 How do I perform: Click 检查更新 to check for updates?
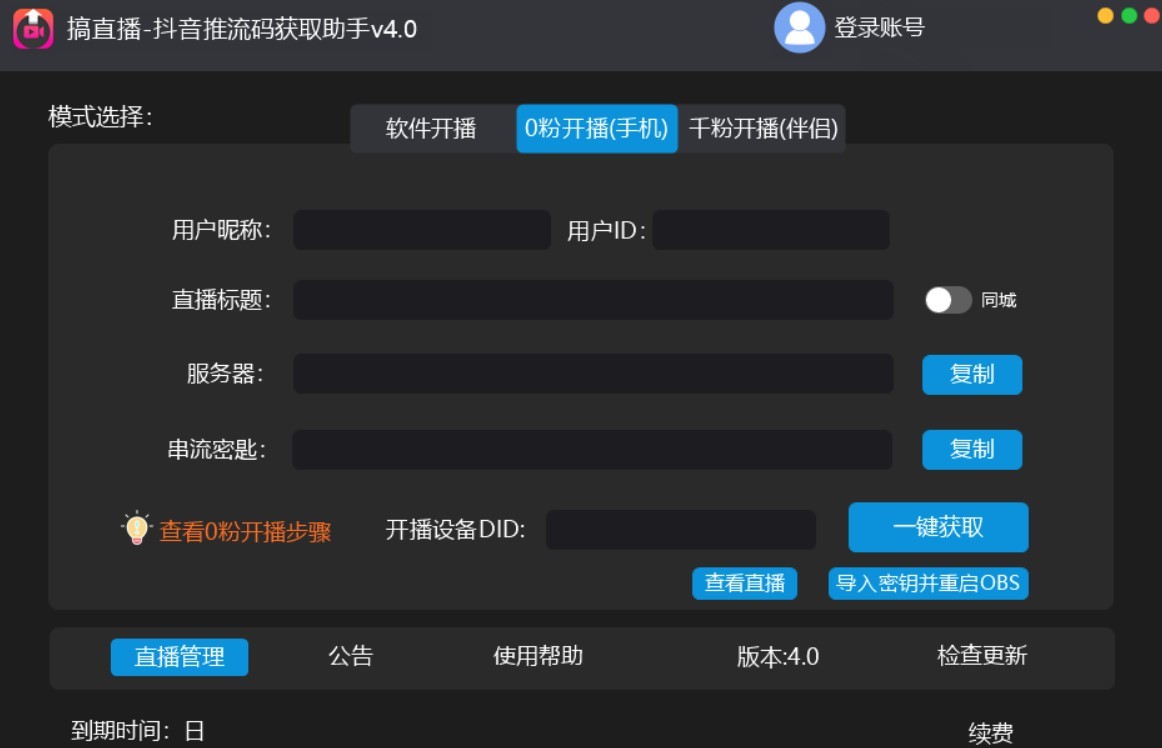[x=982, y=656]
